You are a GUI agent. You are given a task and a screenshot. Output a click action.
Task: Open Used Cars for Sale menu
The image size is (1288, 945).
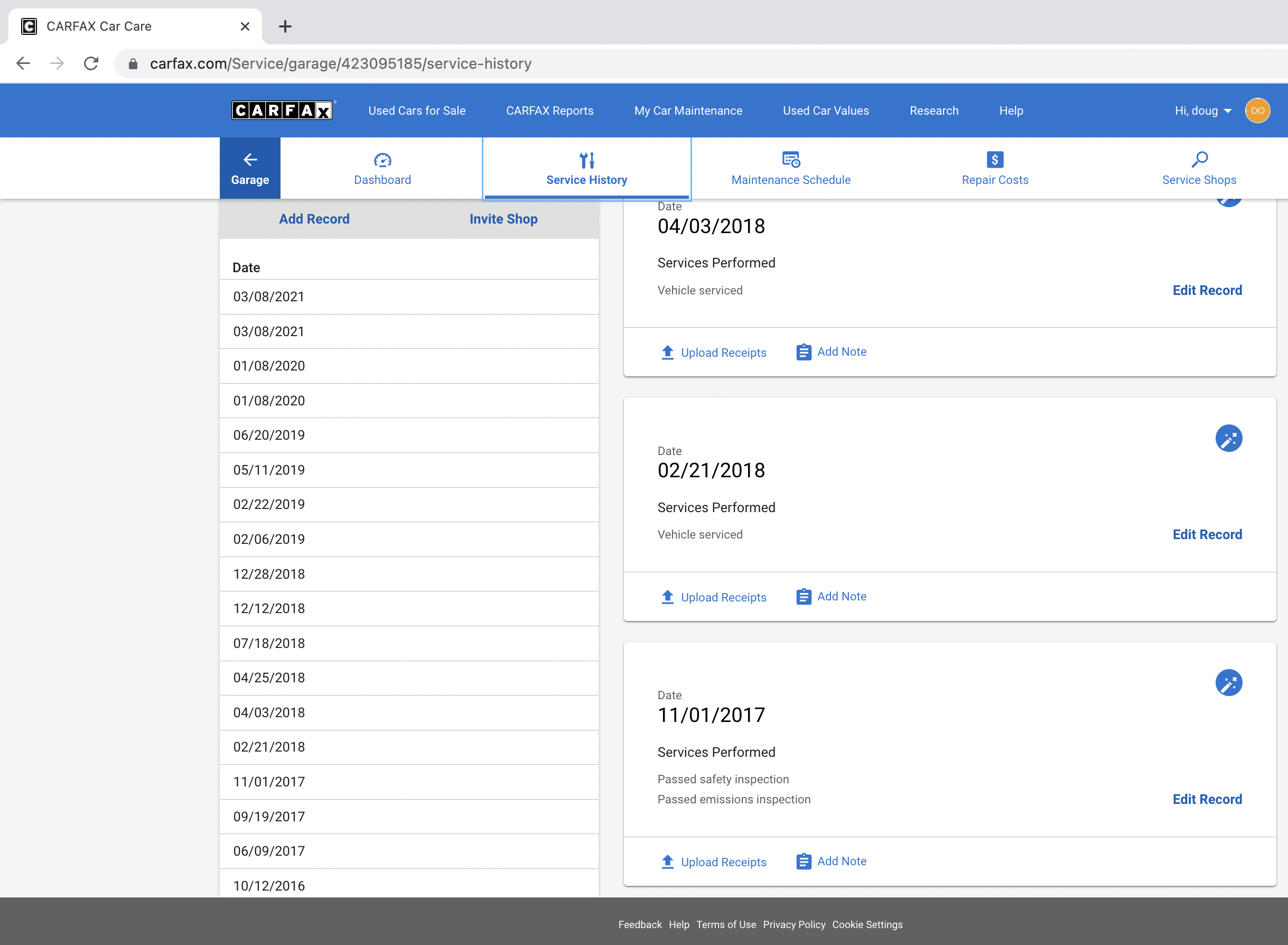point(417,110)
